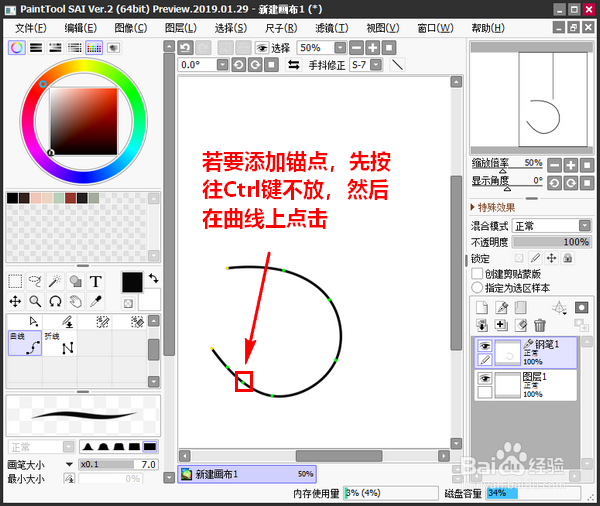Select the magic wand tool
Screen dimensions: 600x506
[x=55, y=281]
